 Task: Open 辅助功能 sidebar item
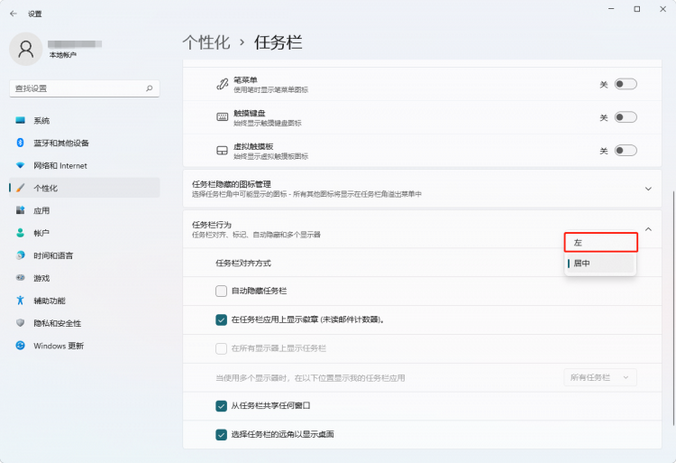(84, 300)
